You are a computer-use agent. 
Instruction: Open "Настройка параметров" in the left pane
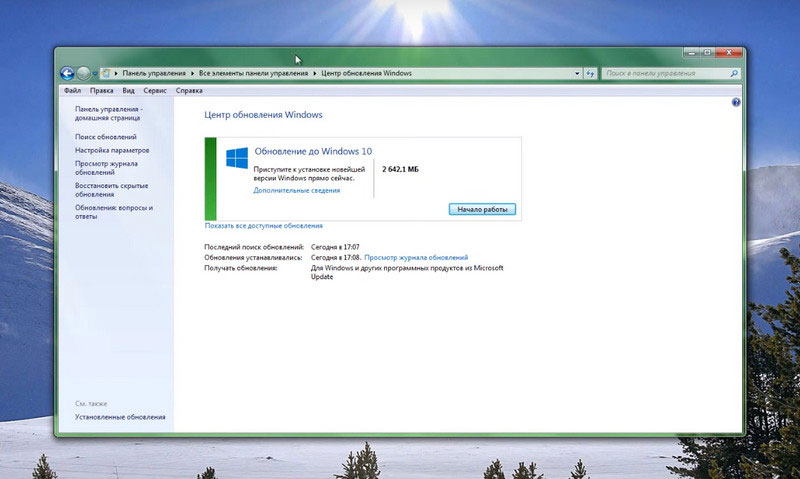[x=112, y=150]
